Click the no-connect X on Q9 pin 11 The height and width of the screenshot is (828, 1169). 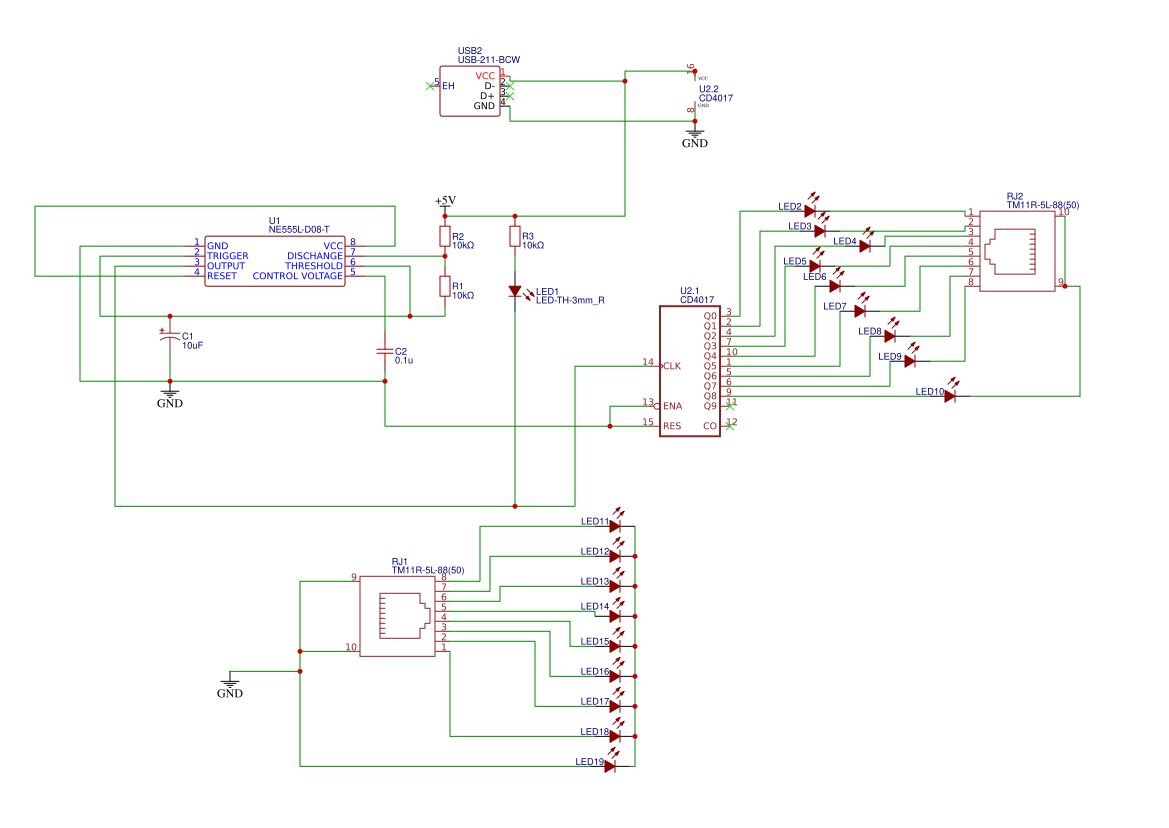(731, 406)
